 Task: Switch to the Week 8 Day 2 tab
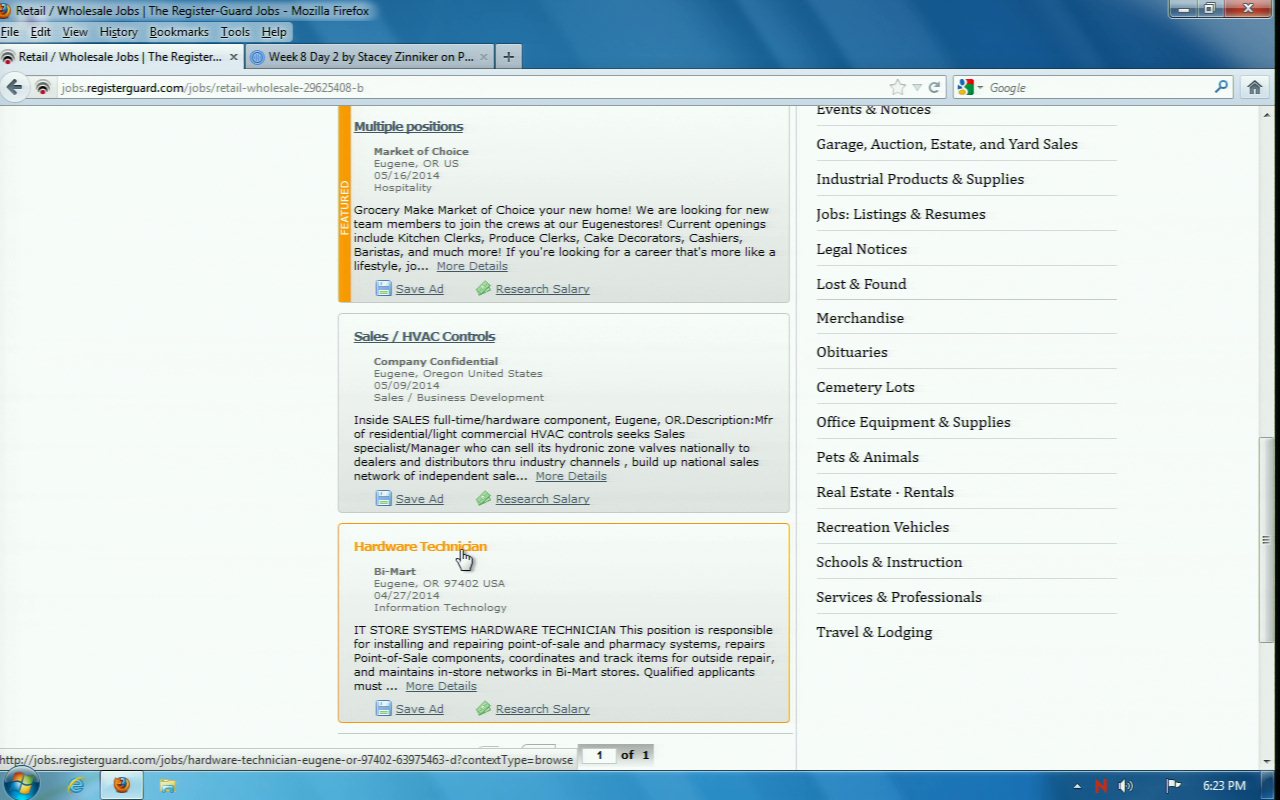368,57
